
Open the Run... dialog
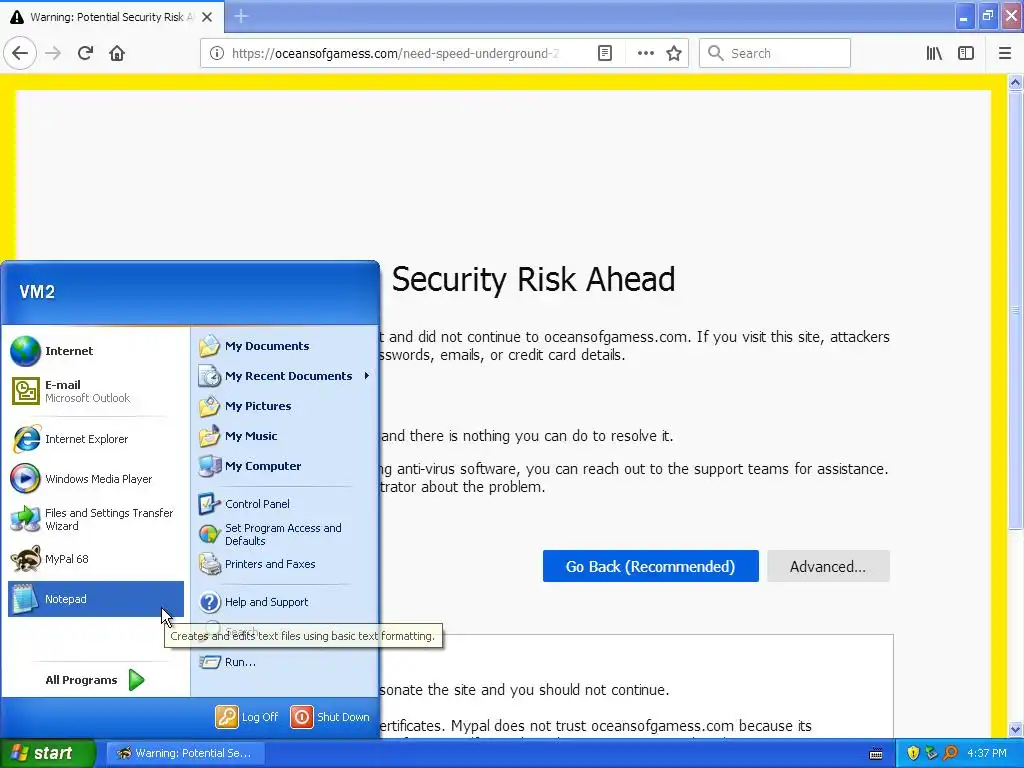coord(285,662)
